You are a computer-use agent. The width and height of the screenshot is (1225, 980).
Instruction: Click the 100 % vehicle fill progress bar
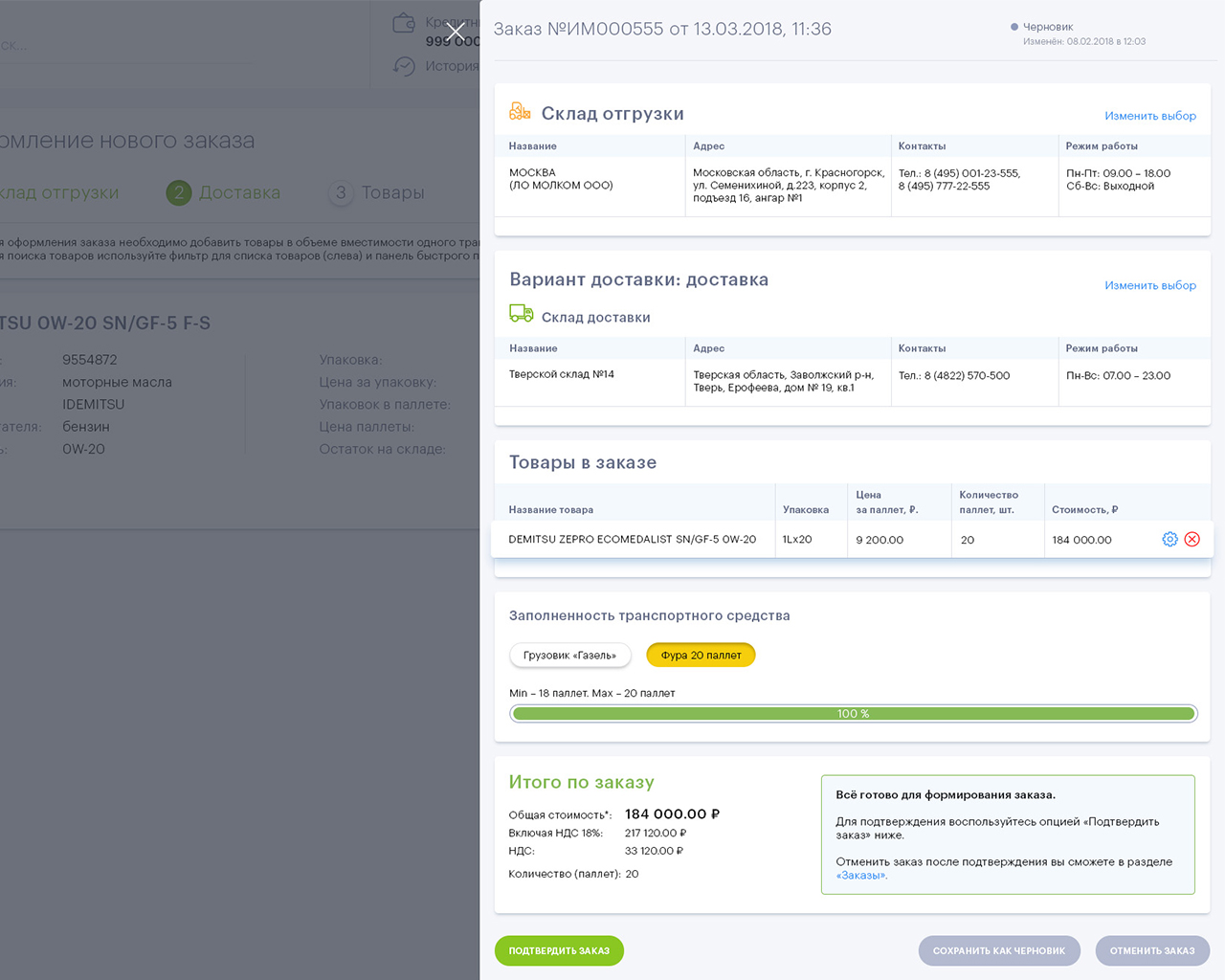[x=853, y=714]
